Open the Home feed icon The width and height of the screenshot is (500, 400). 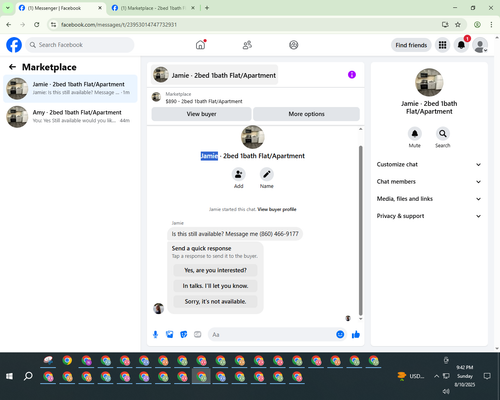(200, 45)
